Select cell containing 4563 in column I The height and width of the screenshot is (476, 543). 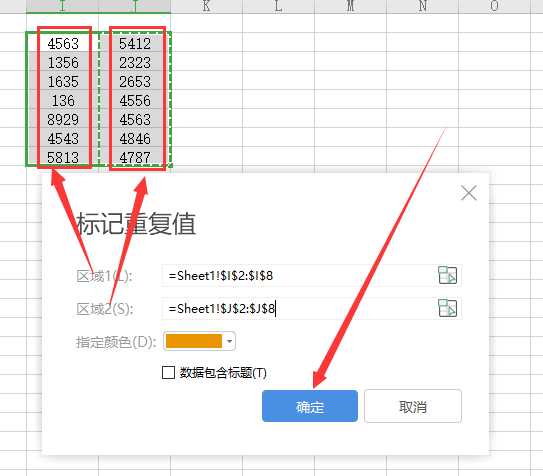(63, 43)
